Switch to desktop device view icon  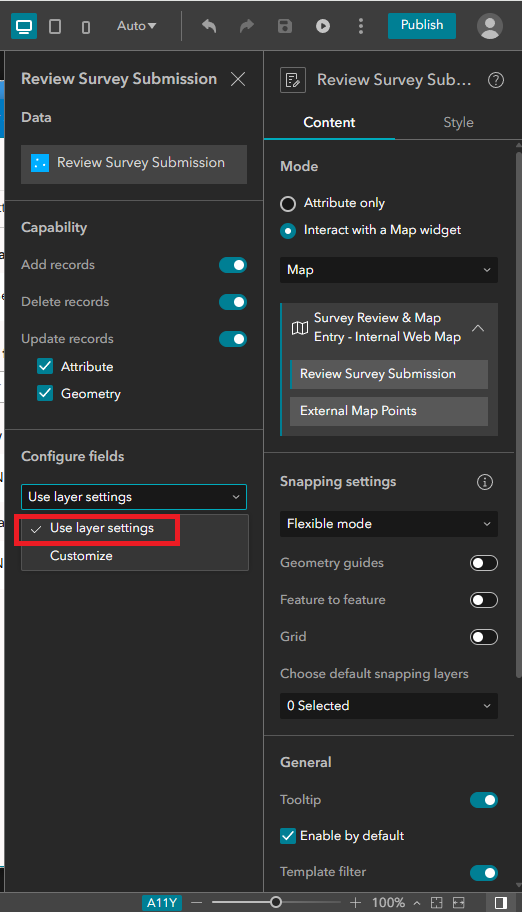(24, 26)
